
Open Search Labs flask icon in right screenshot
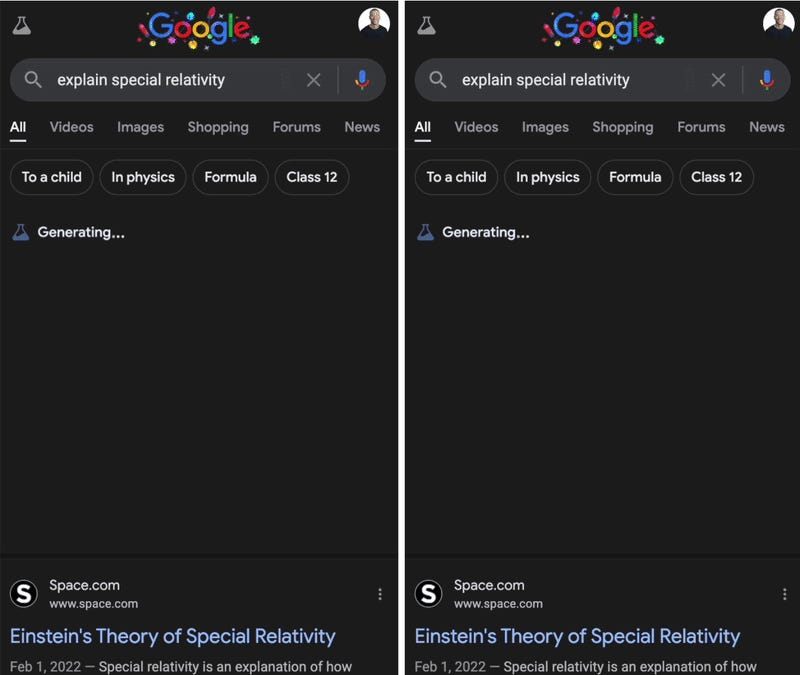coord(426,25)
